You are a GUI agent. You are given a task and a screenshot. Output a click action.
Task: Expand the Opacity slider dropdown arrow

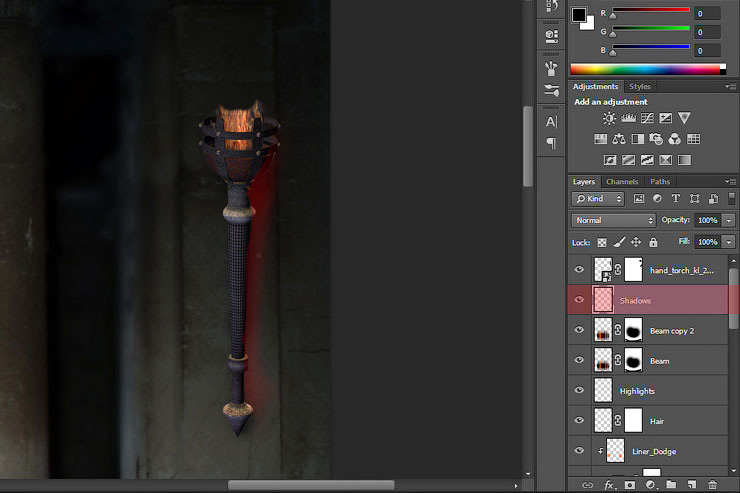click(x=729, y=220)
